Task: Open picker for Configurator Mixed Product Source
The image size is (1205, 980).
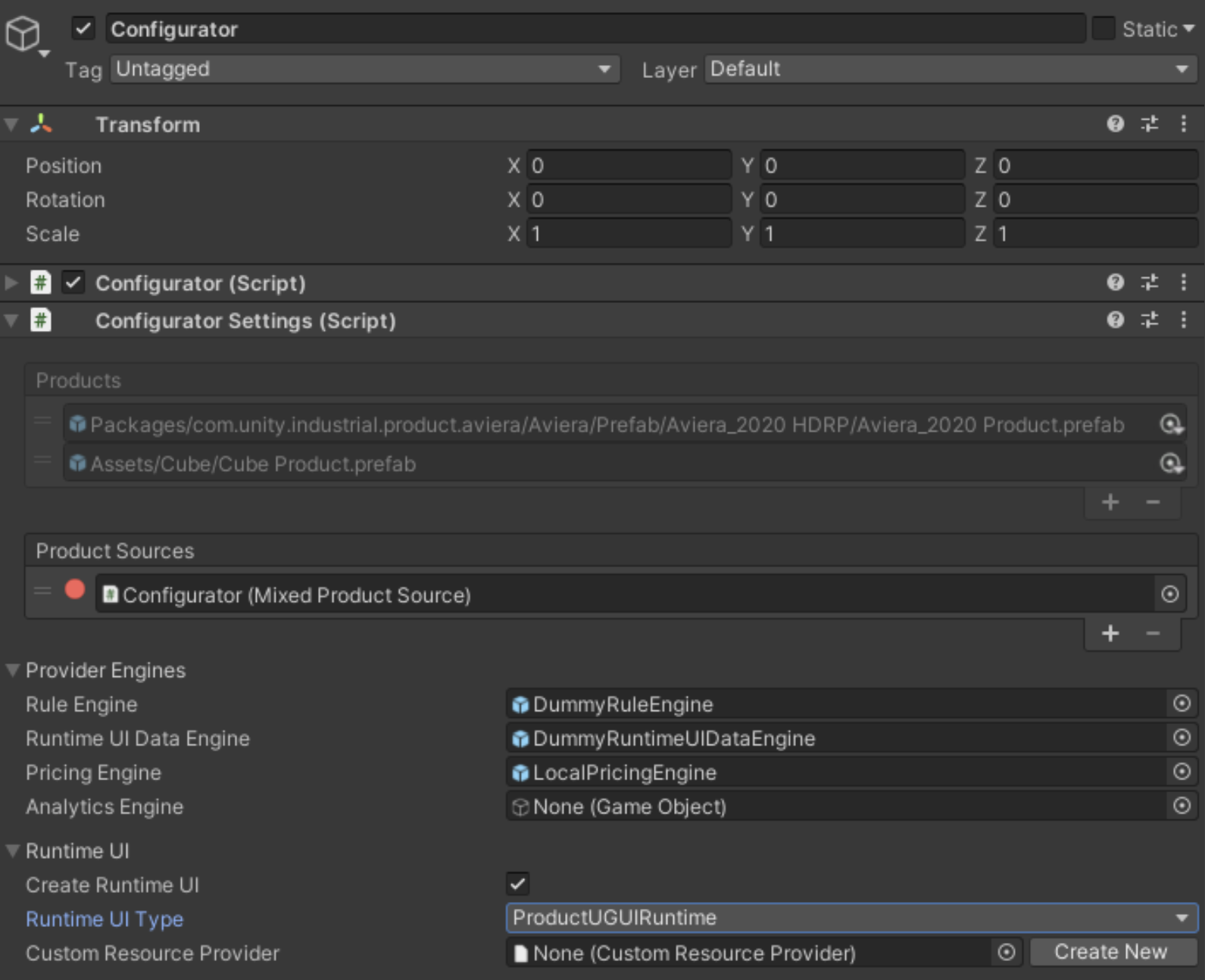Action: [x=1170, y=595]
